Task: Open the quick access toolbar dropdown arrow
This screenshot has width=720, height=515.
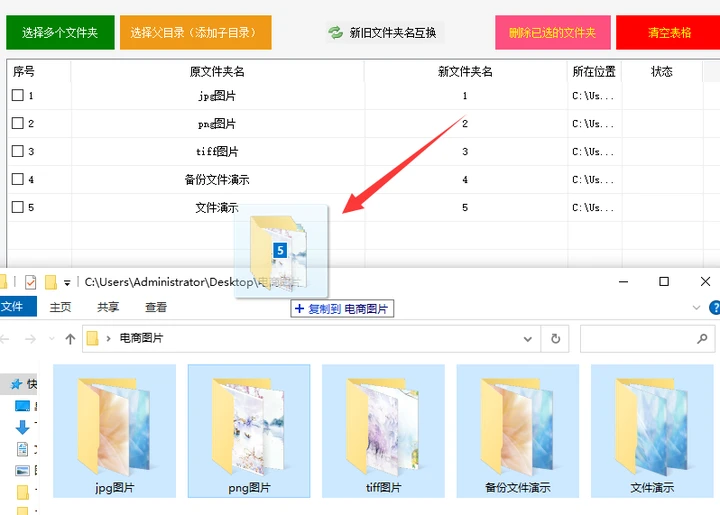Action: click(x=67, y=283)
